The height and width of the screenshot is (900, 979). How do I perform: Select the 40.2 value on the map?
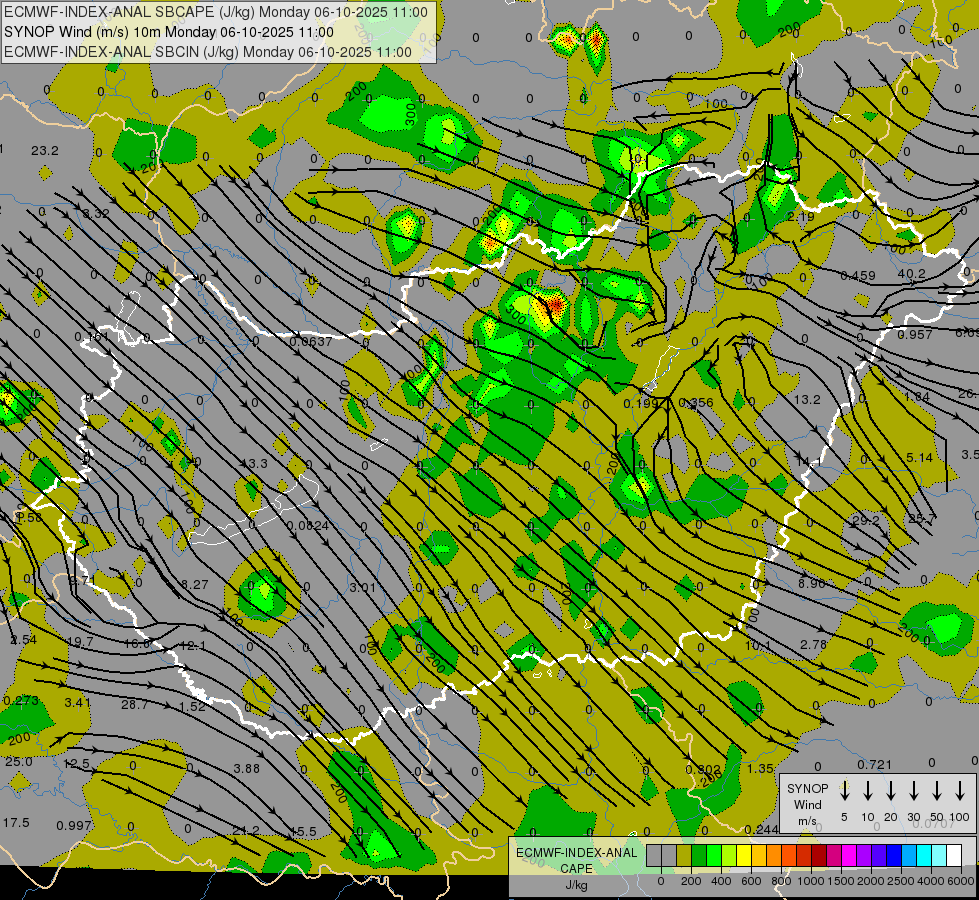coord(911,274)
